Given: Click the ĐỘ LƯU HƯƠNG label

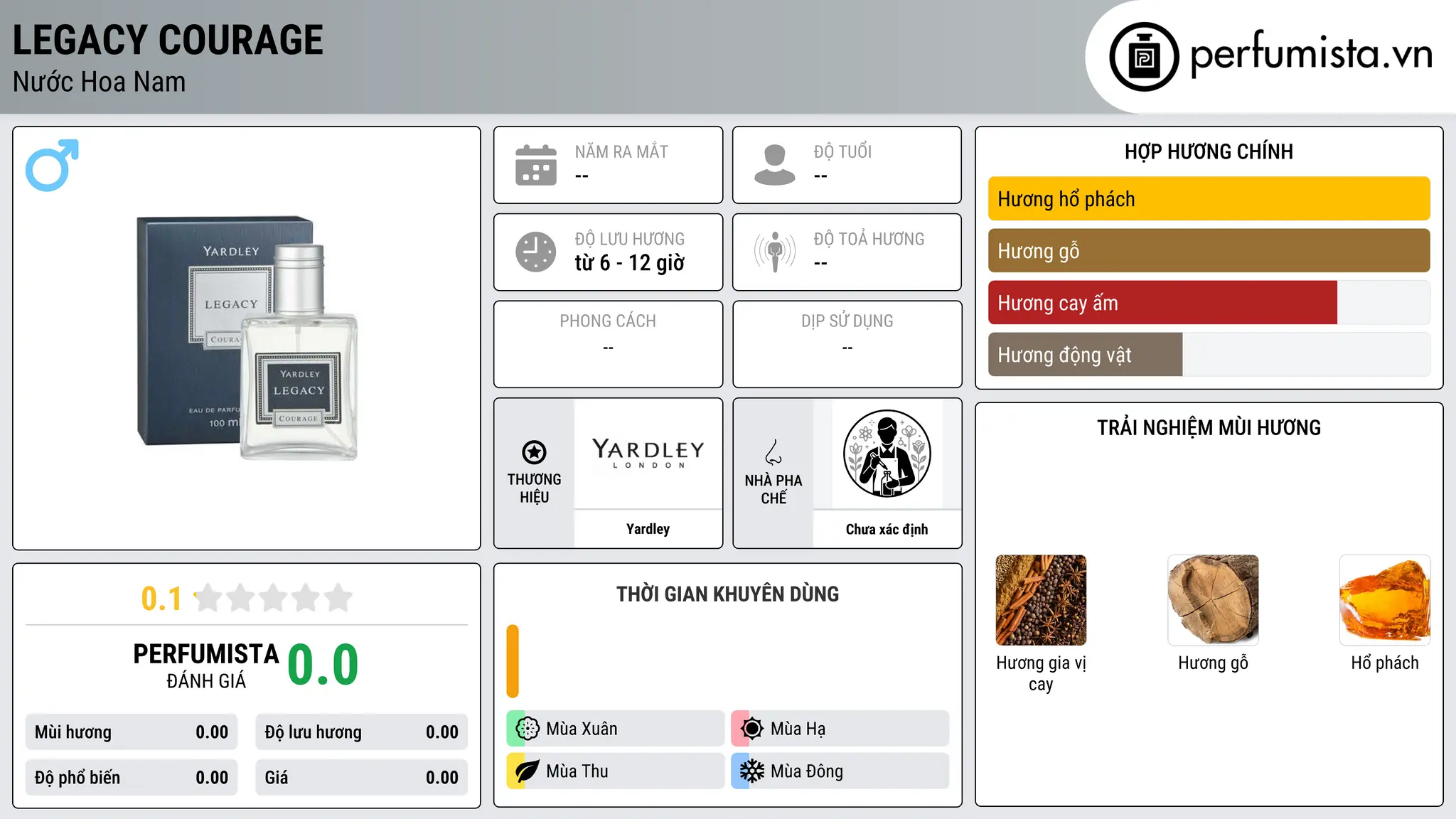Looking at the screenshot, I should (x=629, y=239).
